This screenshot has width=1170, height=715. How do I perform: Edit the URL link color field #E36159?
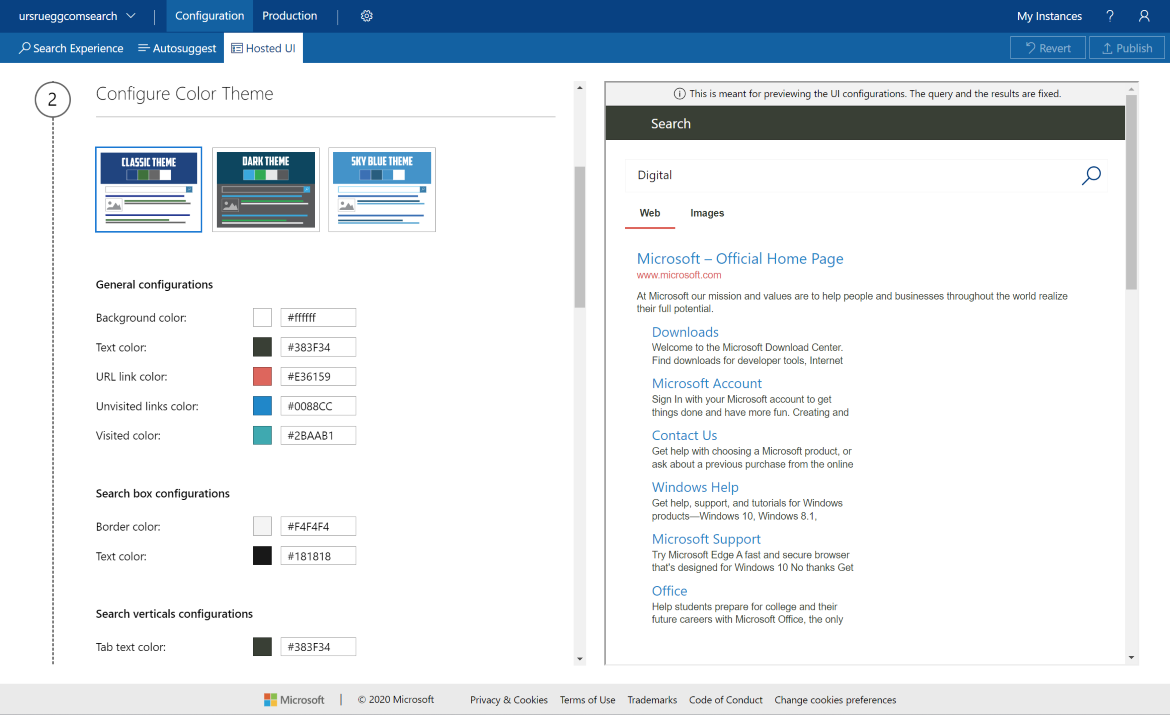[x=318, y=377]
